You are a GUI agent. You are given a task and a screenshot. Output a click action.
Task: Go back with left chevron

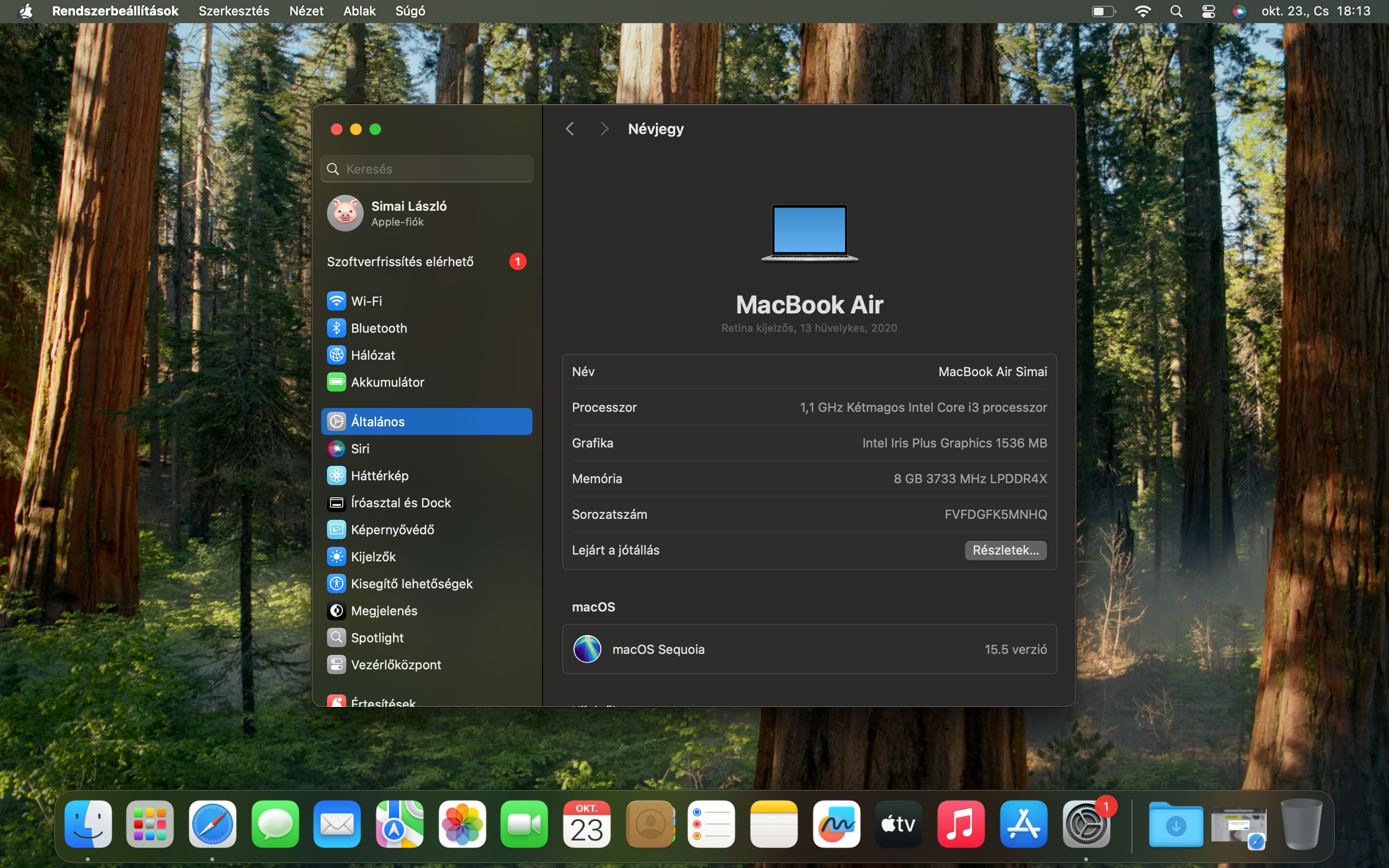pyautogui.click(x=570, y=129)
